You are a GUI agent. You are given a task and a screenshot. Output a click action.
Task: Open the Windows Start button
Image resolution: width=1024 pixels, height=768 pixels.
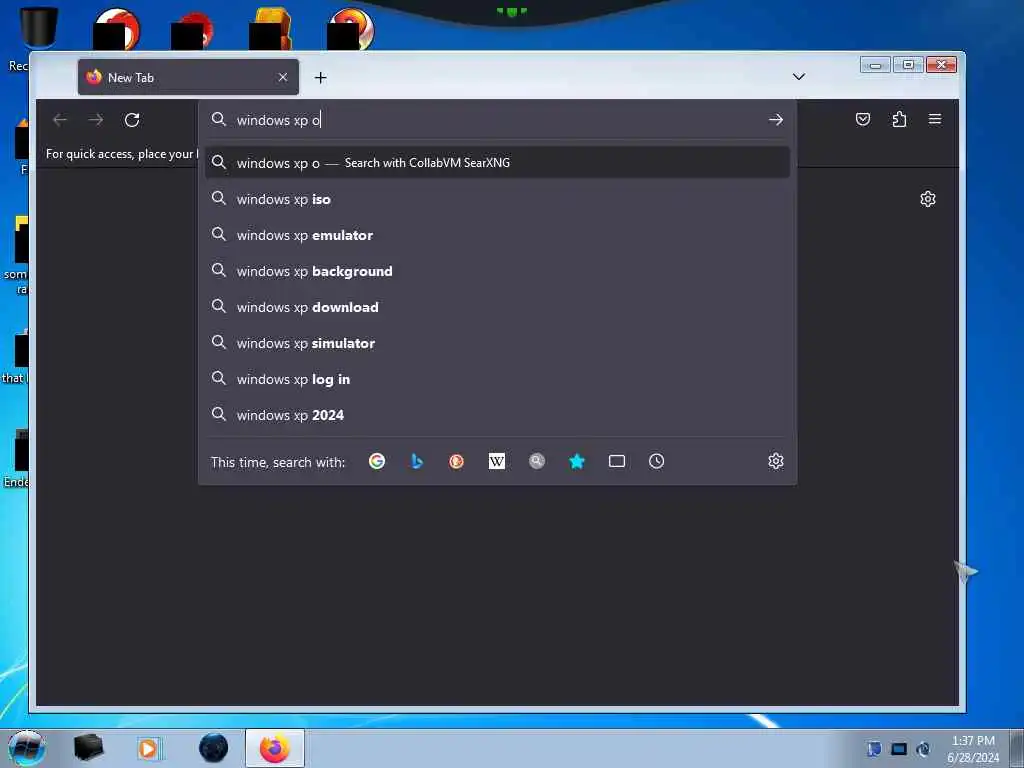[x=26, y=748]
